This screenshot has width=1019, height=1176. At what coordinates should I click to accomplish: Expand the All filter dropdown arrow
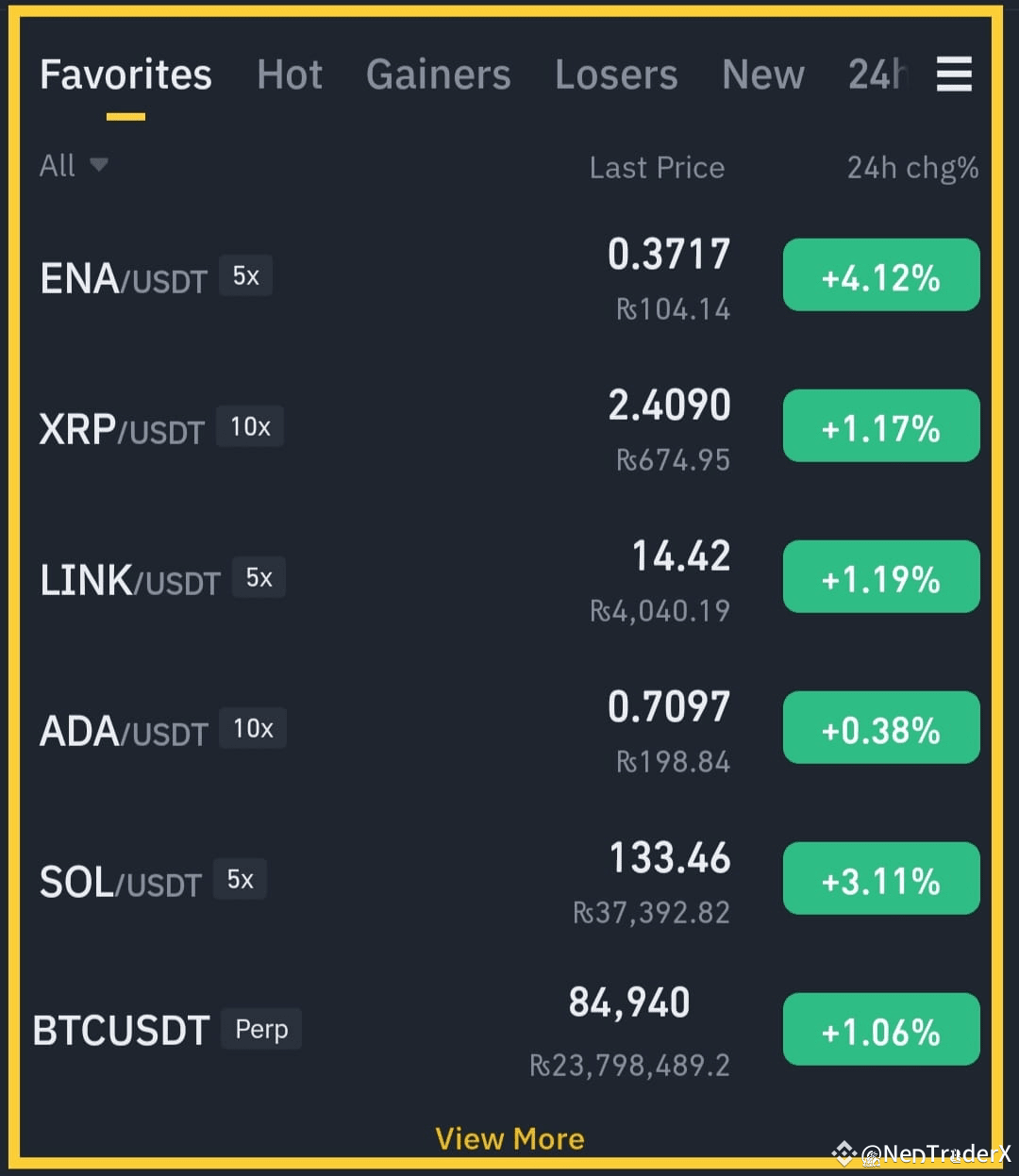point(98,166)
